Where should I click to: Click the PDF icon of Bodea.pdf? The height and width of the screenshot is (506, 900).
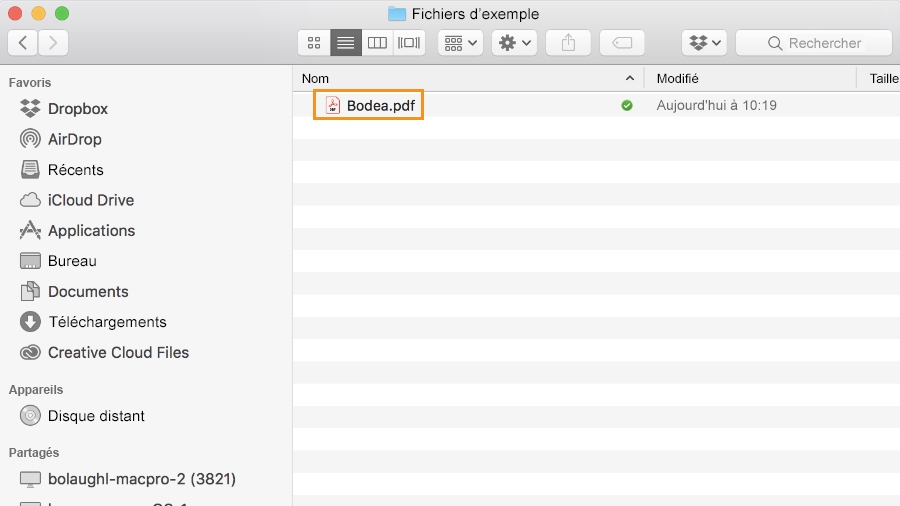point(332,105)
